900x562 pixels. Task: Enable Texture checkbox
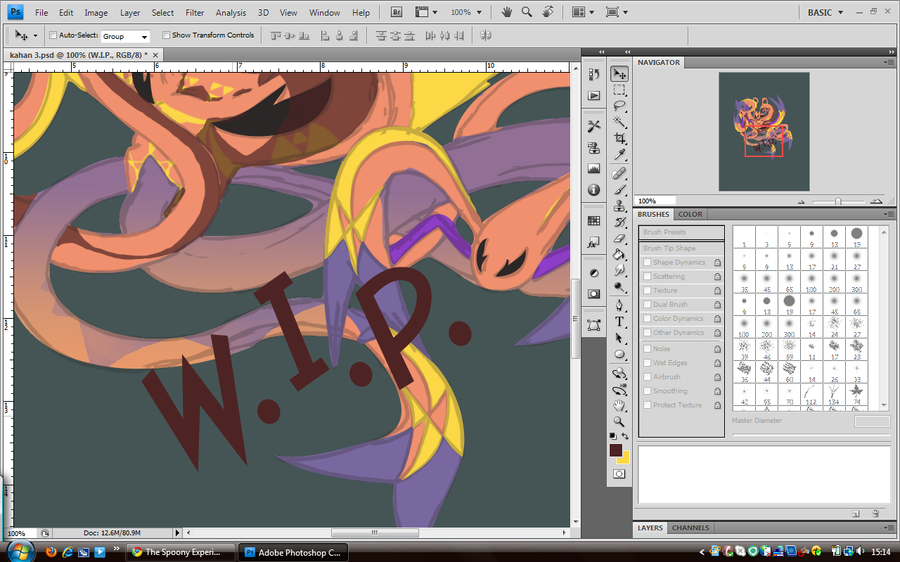click(647, 290)
